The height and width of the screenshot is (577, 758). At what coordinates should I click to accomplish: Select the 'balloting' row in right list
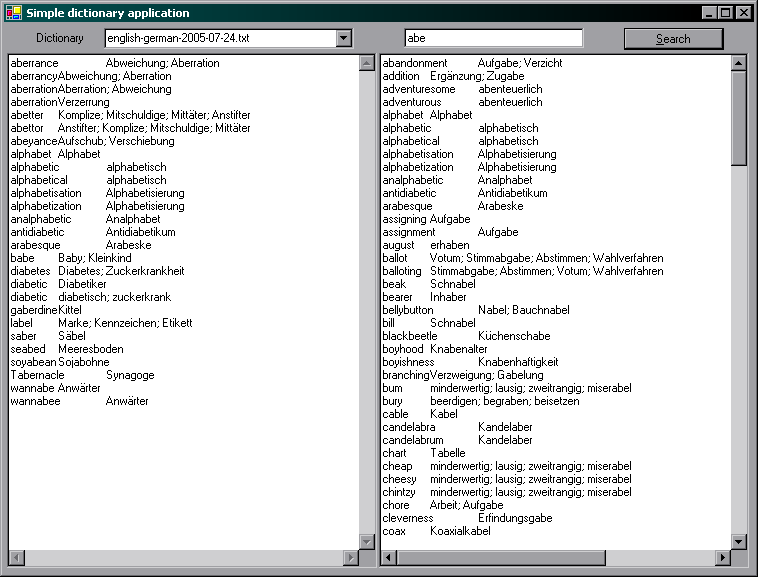tap(523, 272)
